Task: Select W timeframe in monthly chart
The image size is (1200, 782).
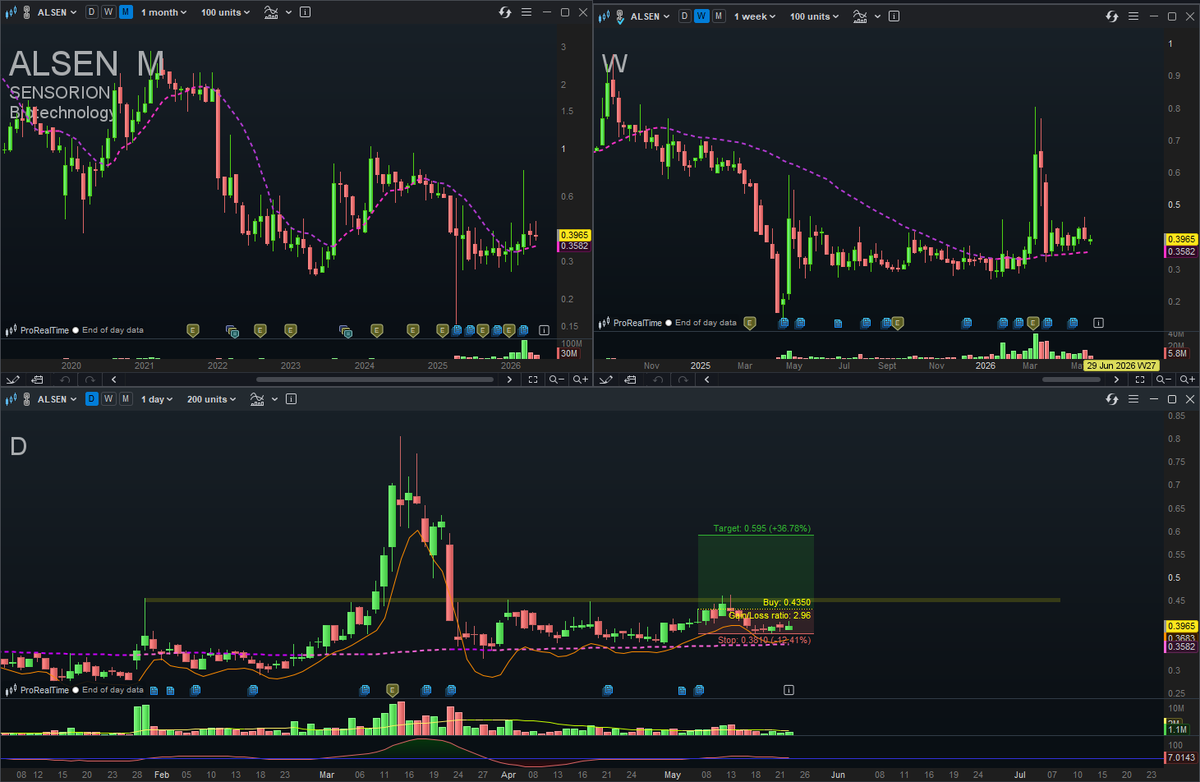Action: (x=108, y=13)
